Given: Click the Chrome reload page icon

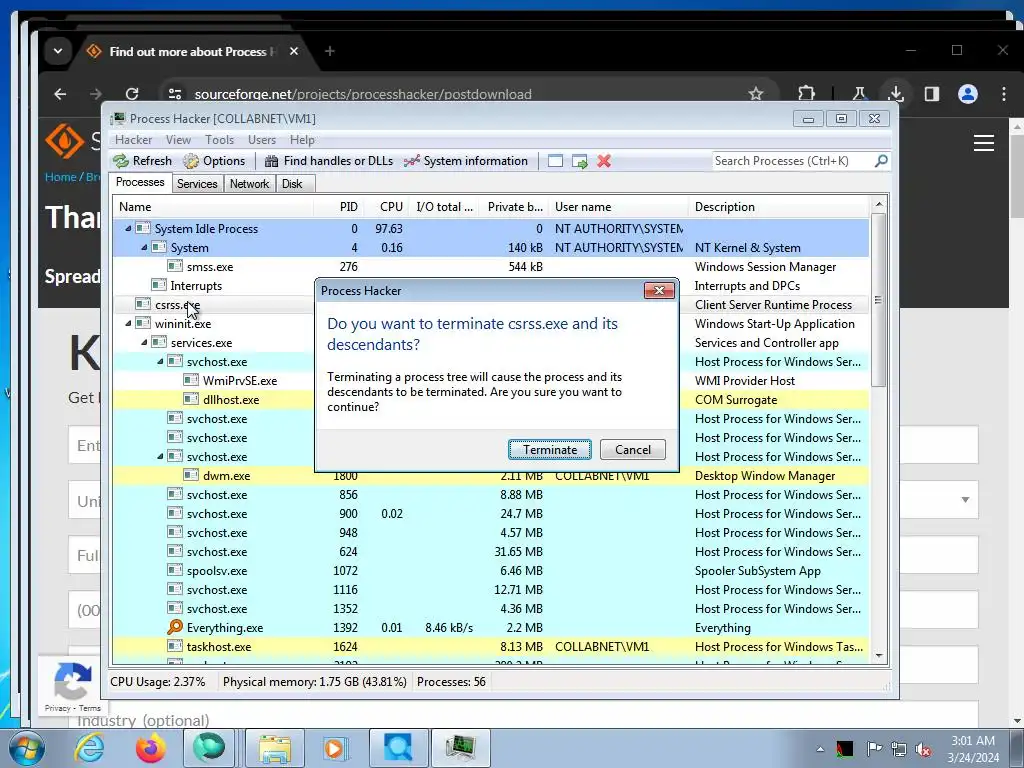Looking at the screenshot, I should 132,94.
